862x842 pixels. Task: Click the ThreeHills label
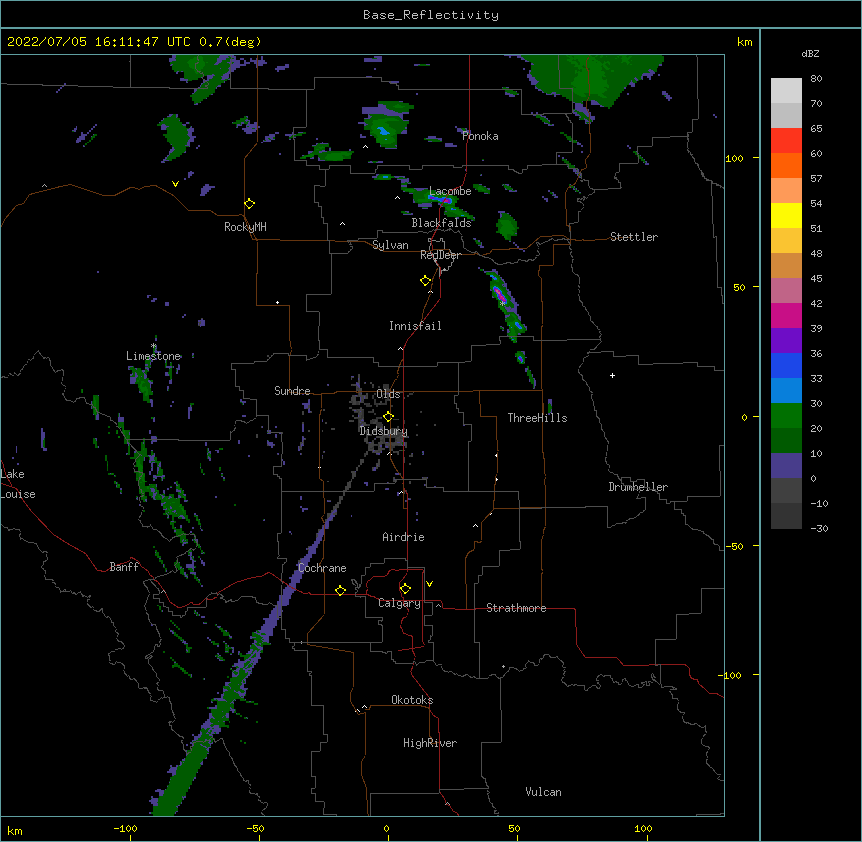pos(537,418)
